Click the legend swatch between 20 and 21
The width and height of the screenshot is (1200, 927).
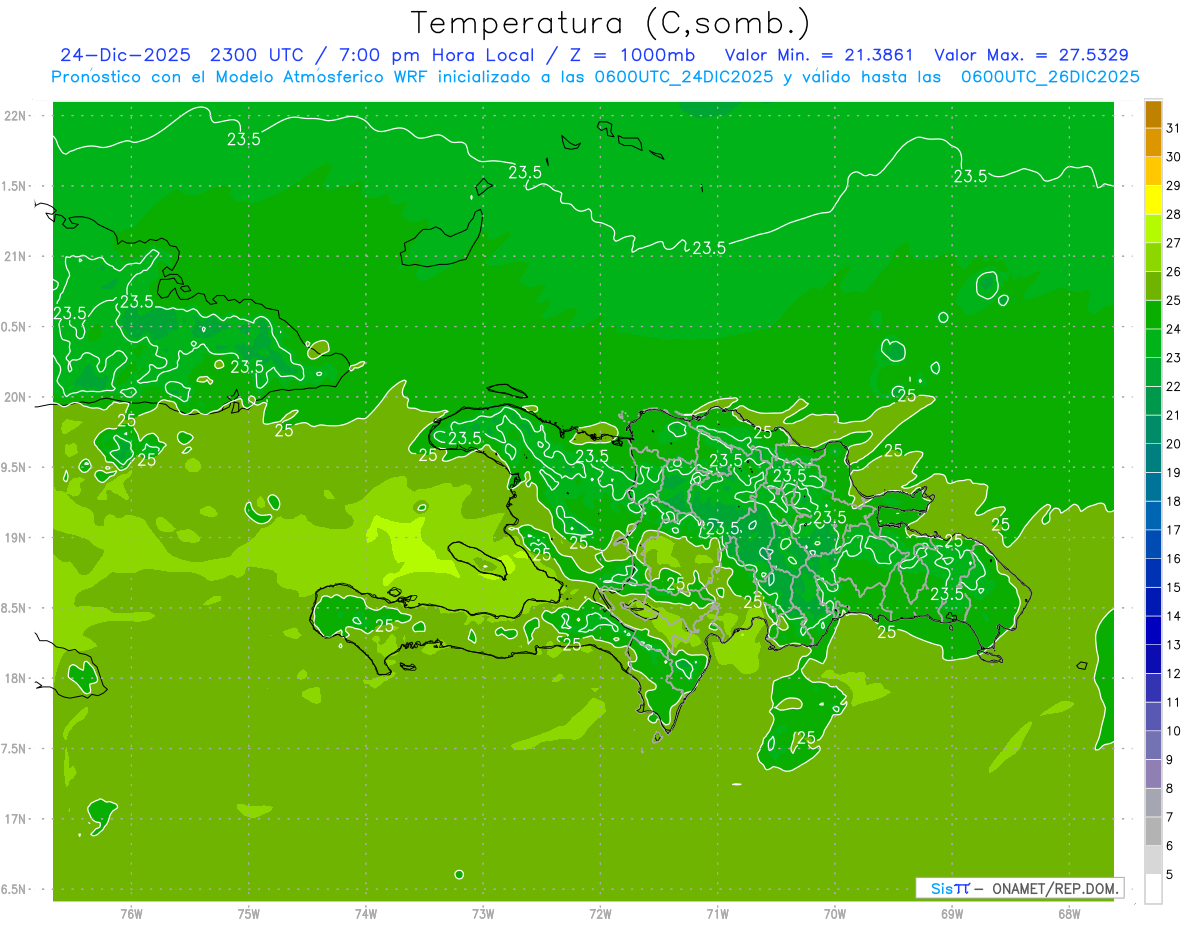1153,430
